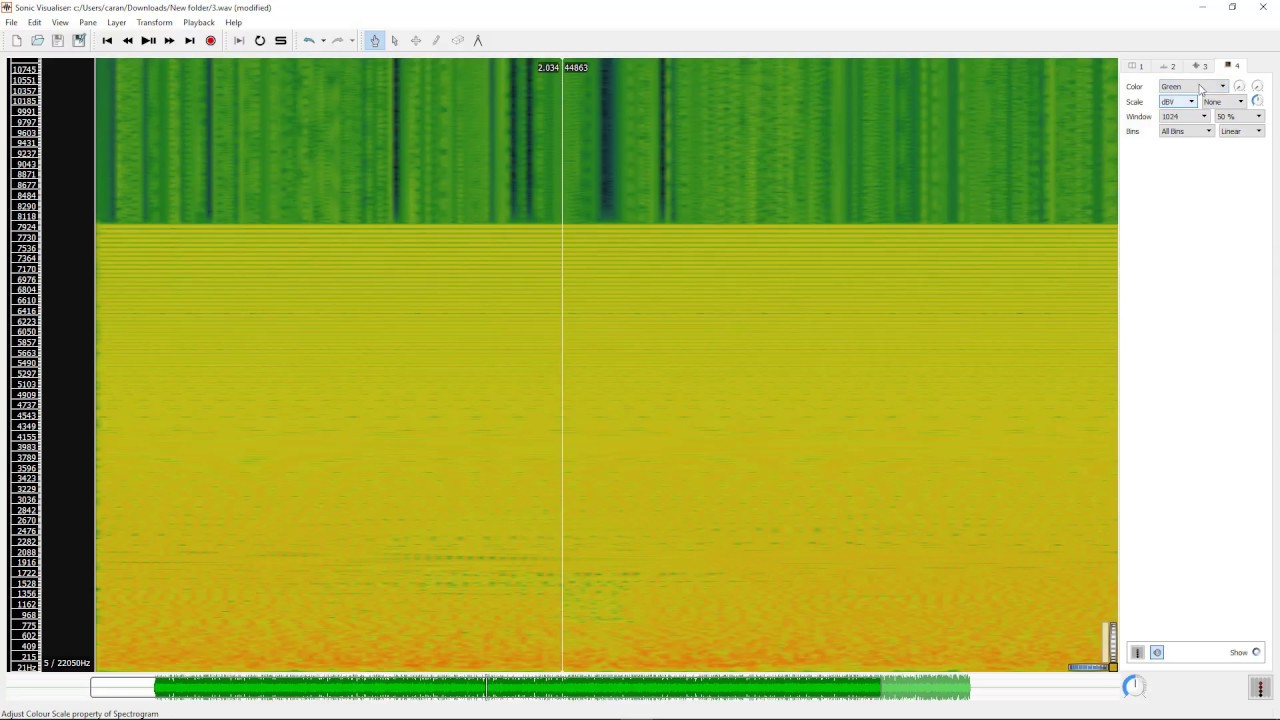Select the Erase tool
Image resolution: width=1280 pixels, height=720 pixels.
tap(457, 41)
